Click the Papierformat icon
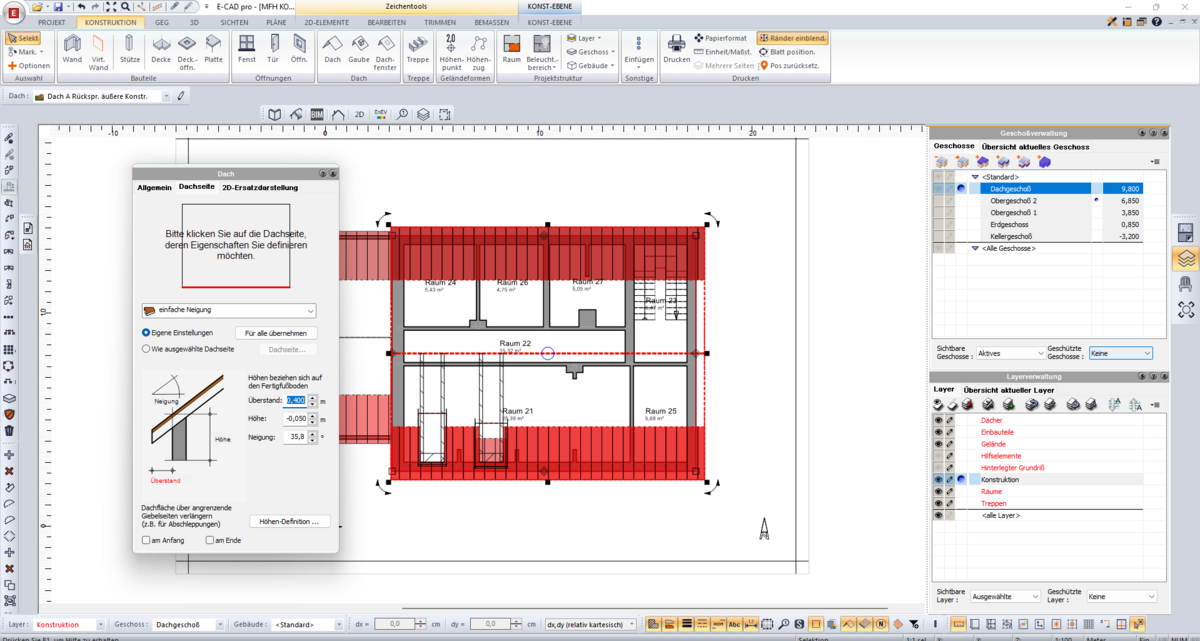Image resolution: width=1200 pixels, height=641 pixels. click(x=721, y=38)
